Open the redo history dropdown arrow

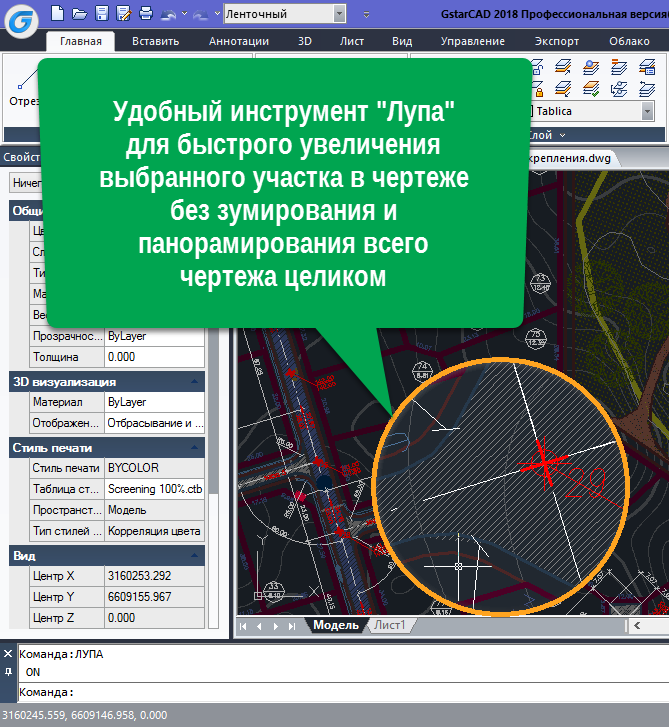[x=217, y=14]
